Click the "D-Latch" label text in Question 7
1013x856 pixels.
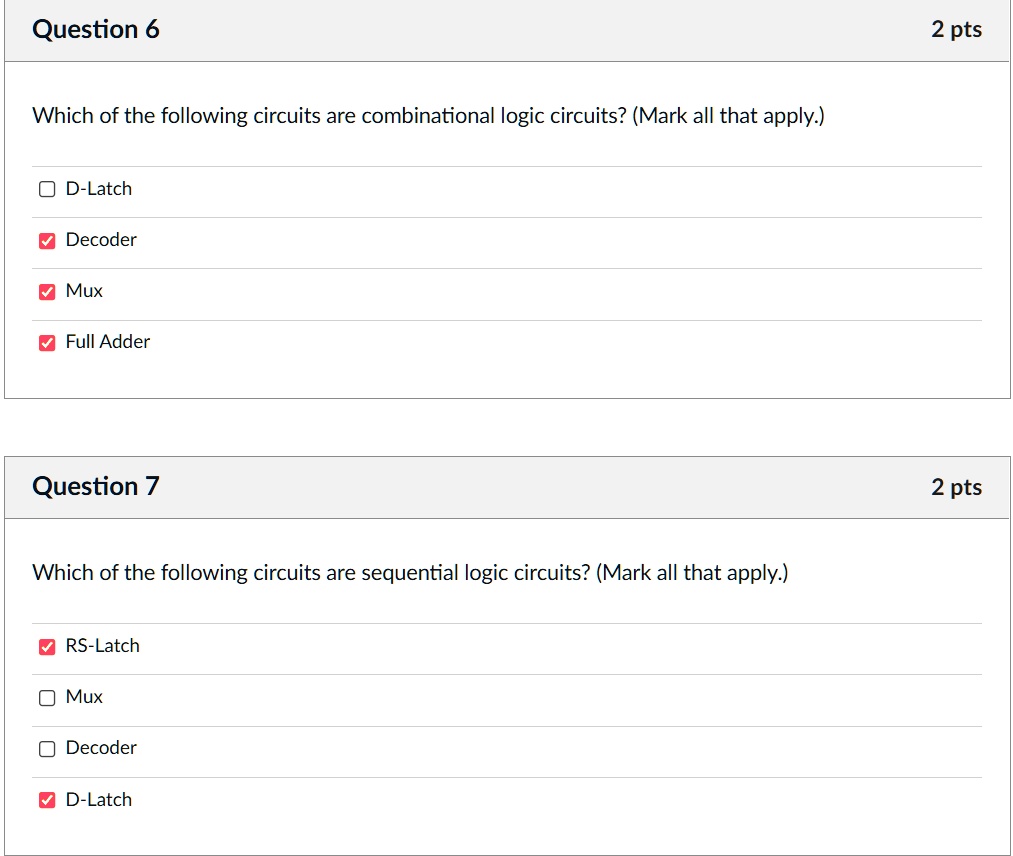tap(98, 800)
